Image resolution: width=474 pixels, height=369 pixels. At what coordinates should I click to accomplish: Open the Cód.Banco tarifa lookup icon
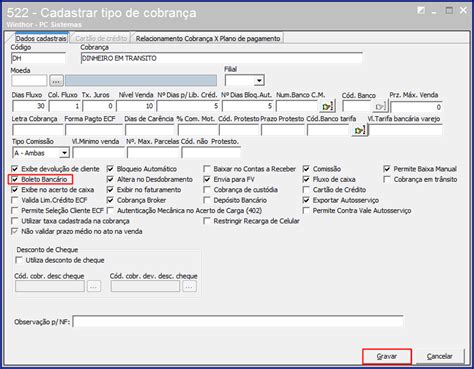coord(359,130)
